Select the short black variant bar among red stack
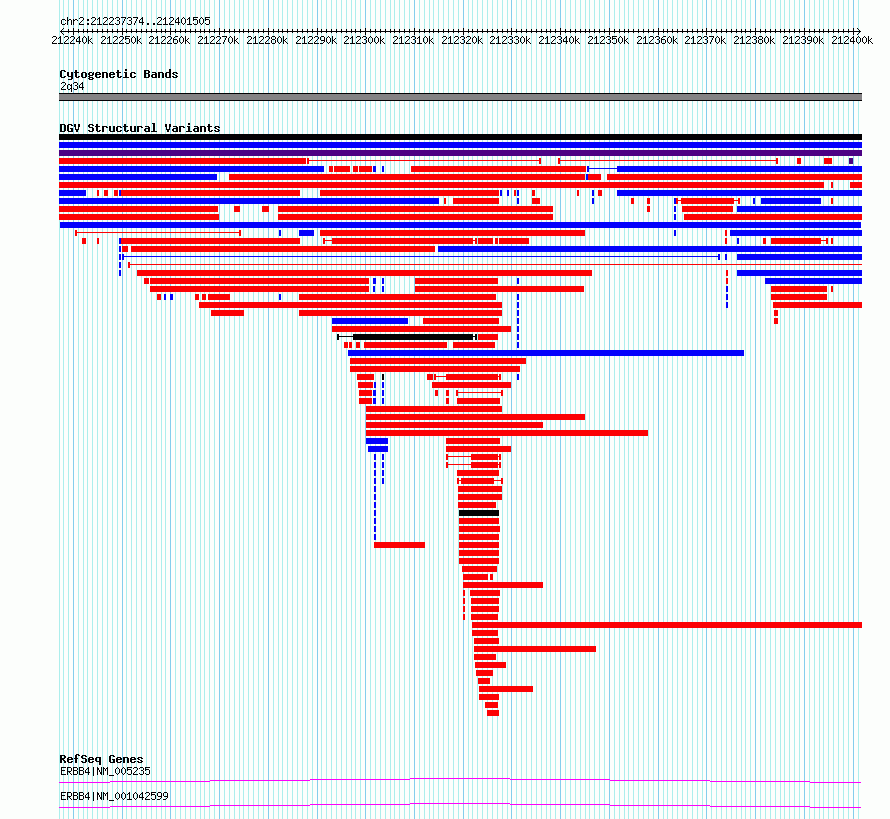 pyautogui.click(x=479, y=513)
